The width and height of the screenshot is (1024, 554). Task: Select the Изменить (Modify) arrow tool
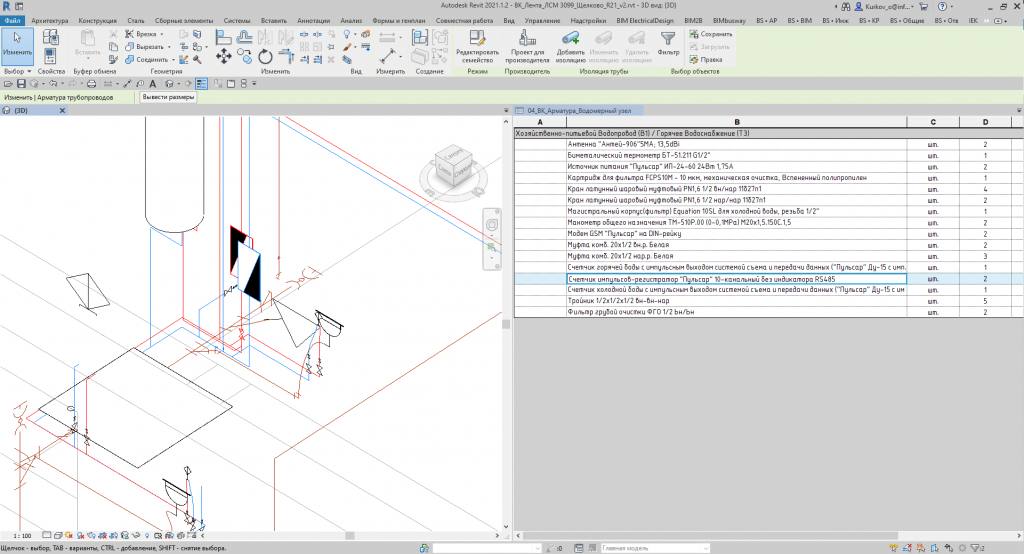pyautogui.click(x=18, y=44)
